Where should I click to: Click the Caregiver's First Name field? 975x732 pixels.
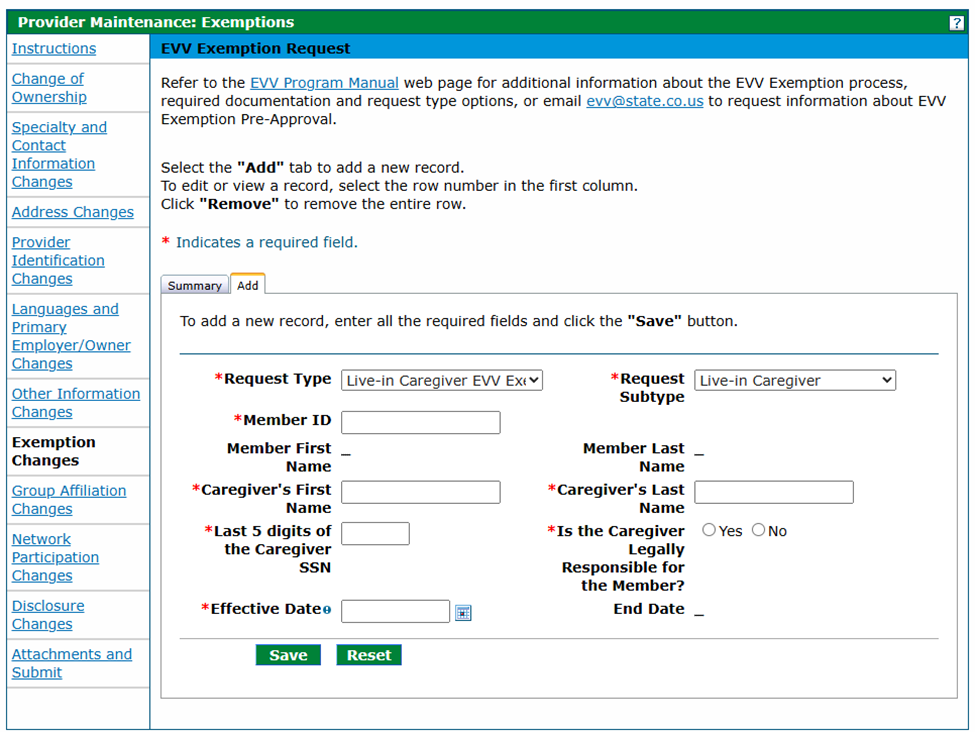pos(420,492)
